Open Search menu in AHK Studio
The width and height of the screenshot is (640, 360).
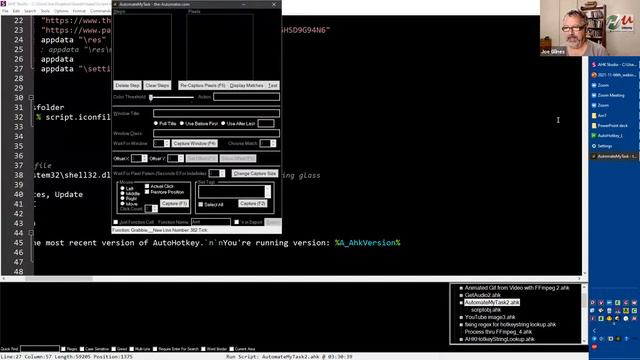(x=30, y=11)
